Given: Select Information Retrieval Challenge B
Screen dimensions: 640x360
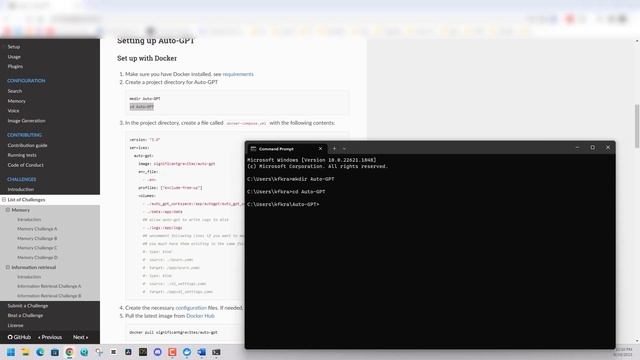Looking at the screenshot, I should 49,296.
